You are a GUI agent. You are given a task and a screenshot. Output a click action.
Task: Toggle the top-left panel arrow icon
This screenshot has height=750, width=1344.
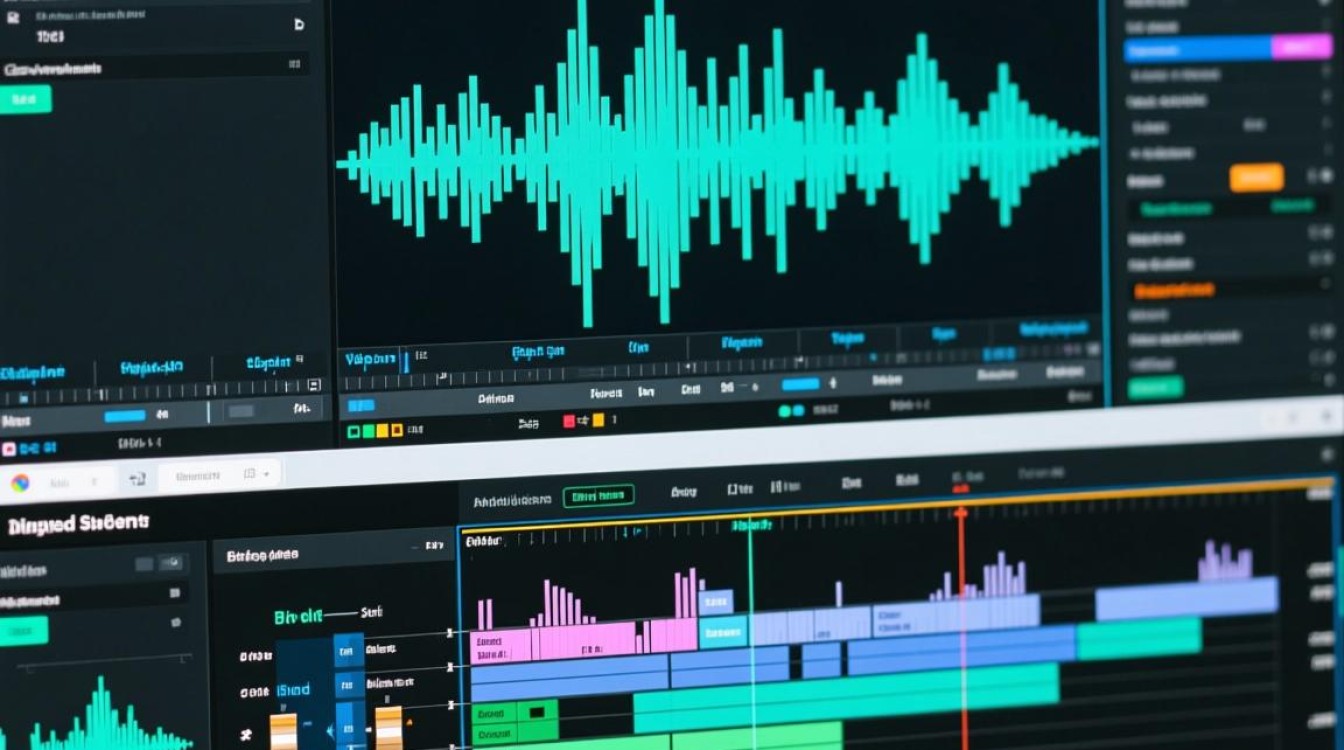[298, 25]
